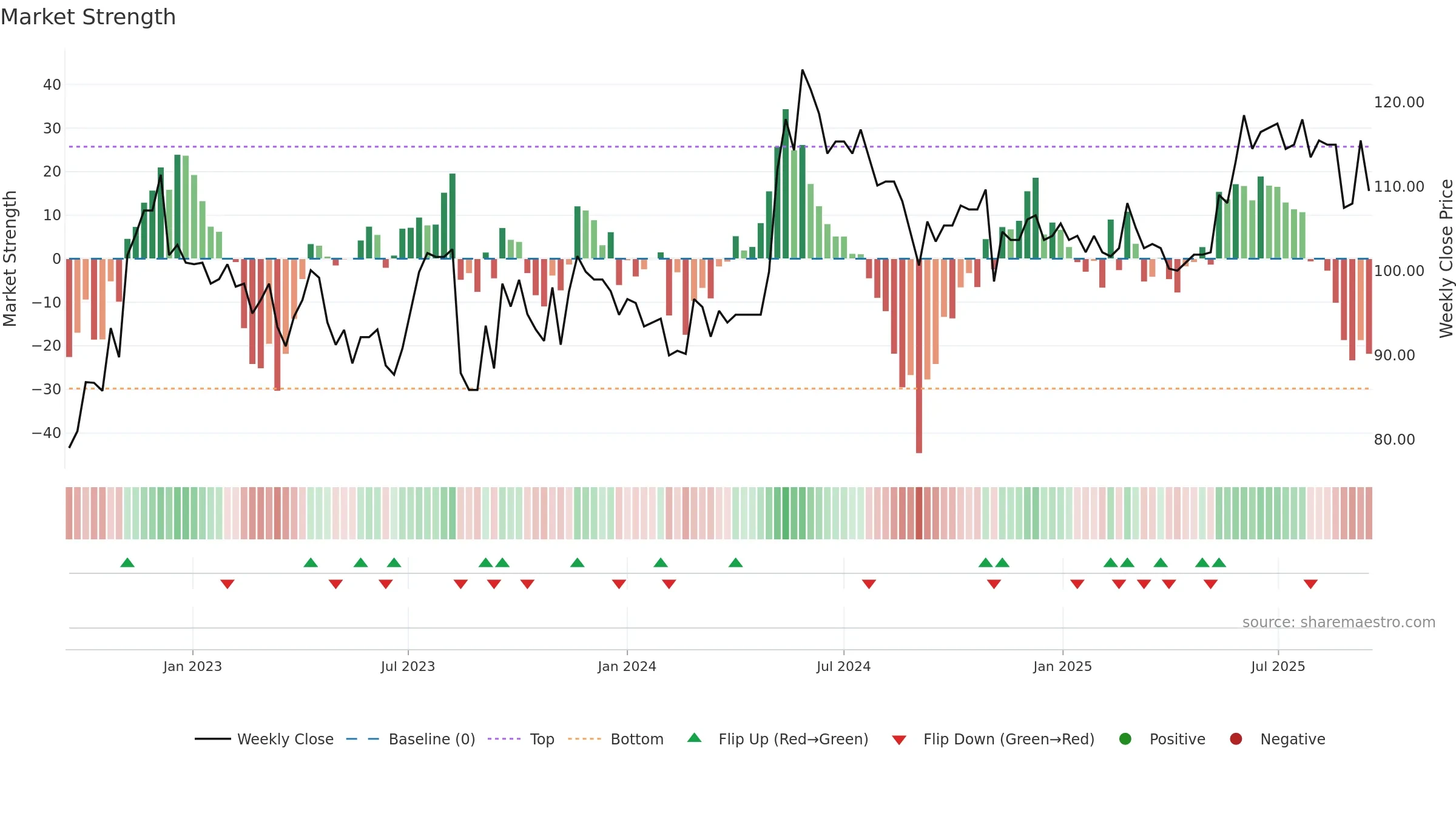Click the 110.00 price axis label
This screenshot has height=819, width=1456.
(x=1399, y=186)
